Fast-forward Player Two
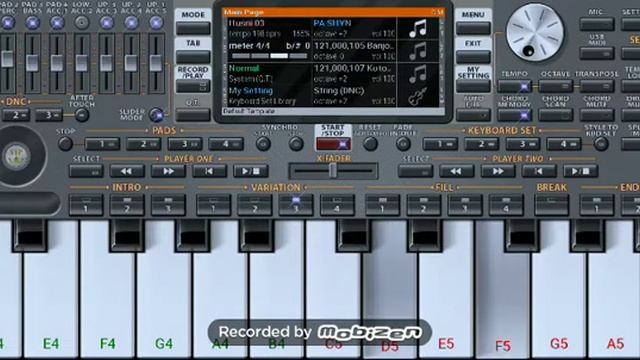This screenshot has width=640, height=360. coord(498,171)
